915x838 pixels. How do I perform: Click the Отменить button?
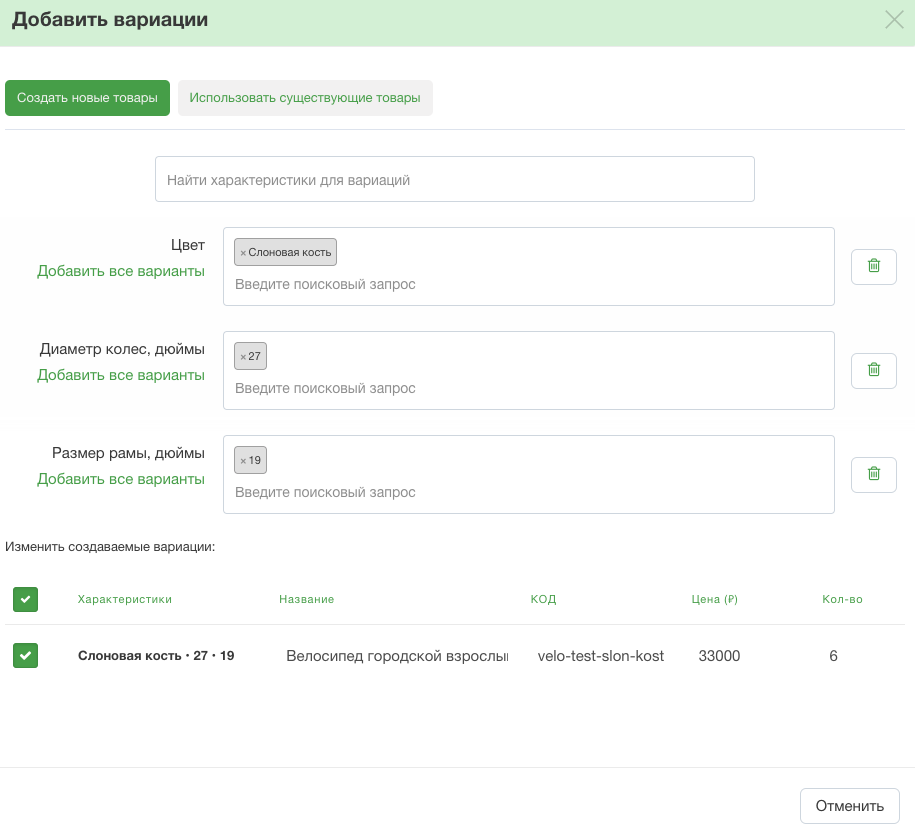[x=850, y=806]
